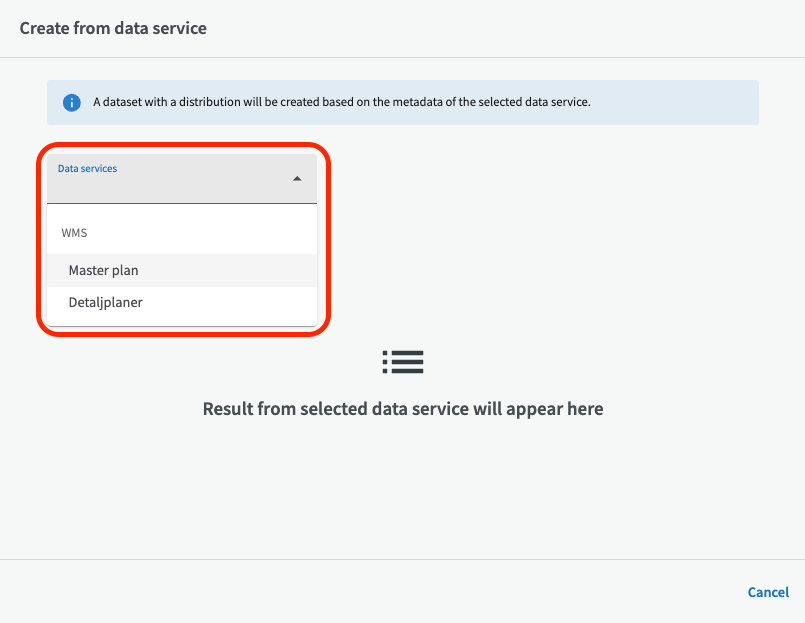Click the result placeholder message text
This screenshot has height=623, width=805.
point(402,409)
